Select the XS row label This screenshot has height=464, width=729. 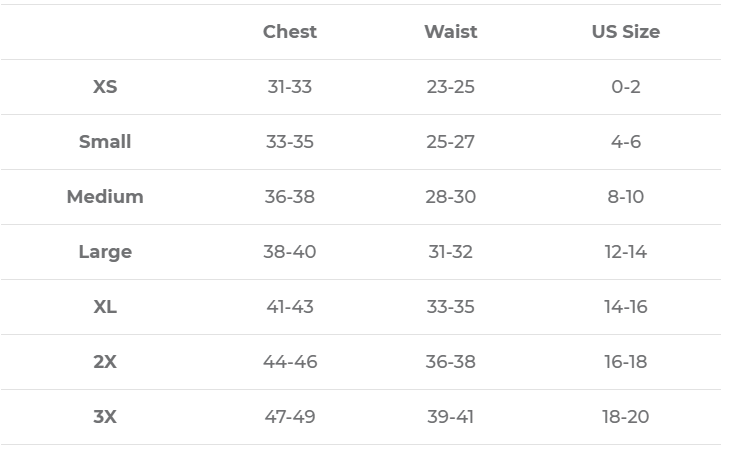(x=105, y=87)
